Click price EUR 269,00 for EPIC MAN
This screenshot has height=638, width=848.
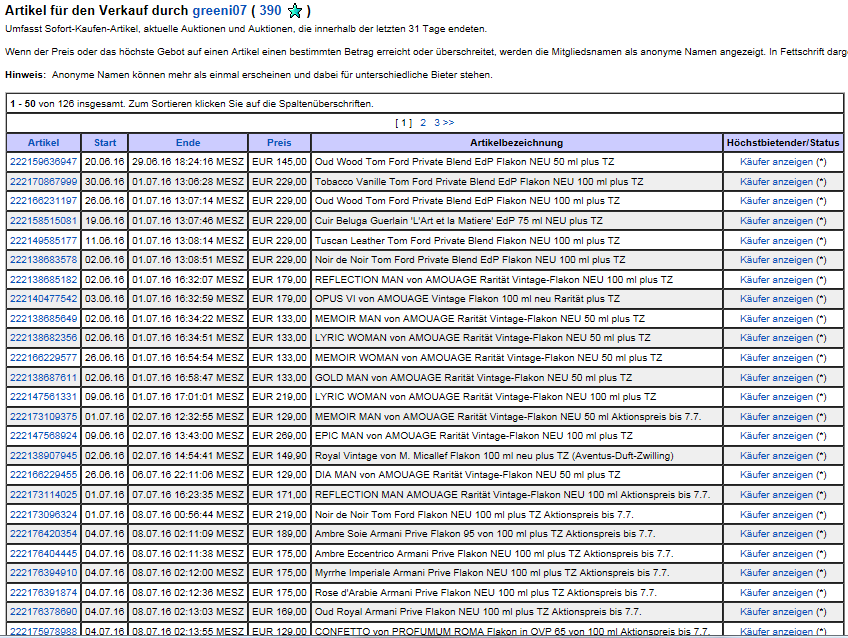pos(279,435)
